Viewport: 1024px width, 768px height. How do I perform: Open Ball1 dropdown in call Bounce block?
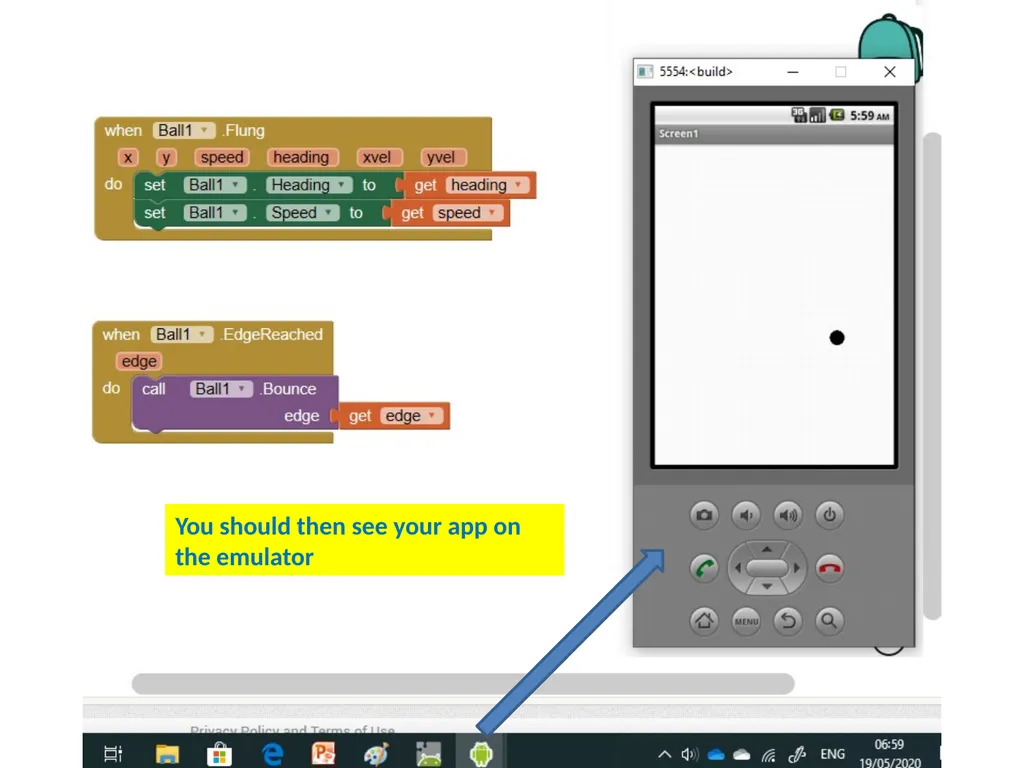point(221,389)
